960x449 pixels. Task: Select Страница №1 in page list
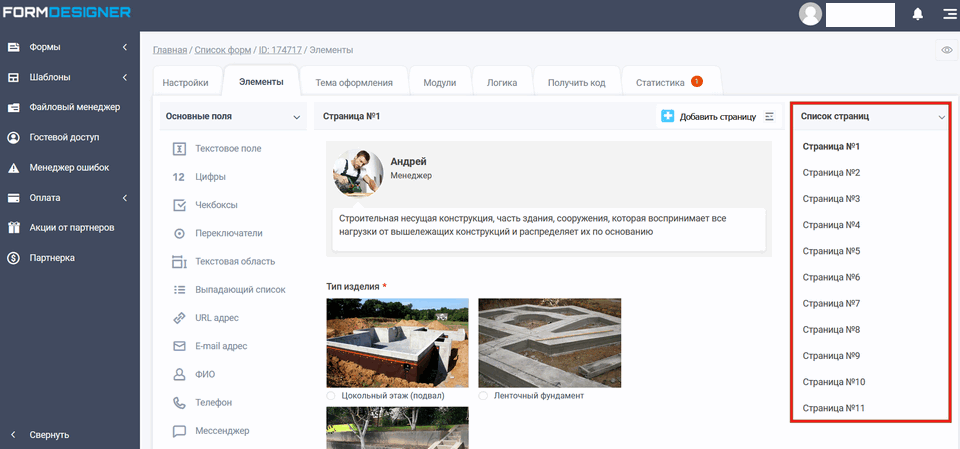pos(831,147)
